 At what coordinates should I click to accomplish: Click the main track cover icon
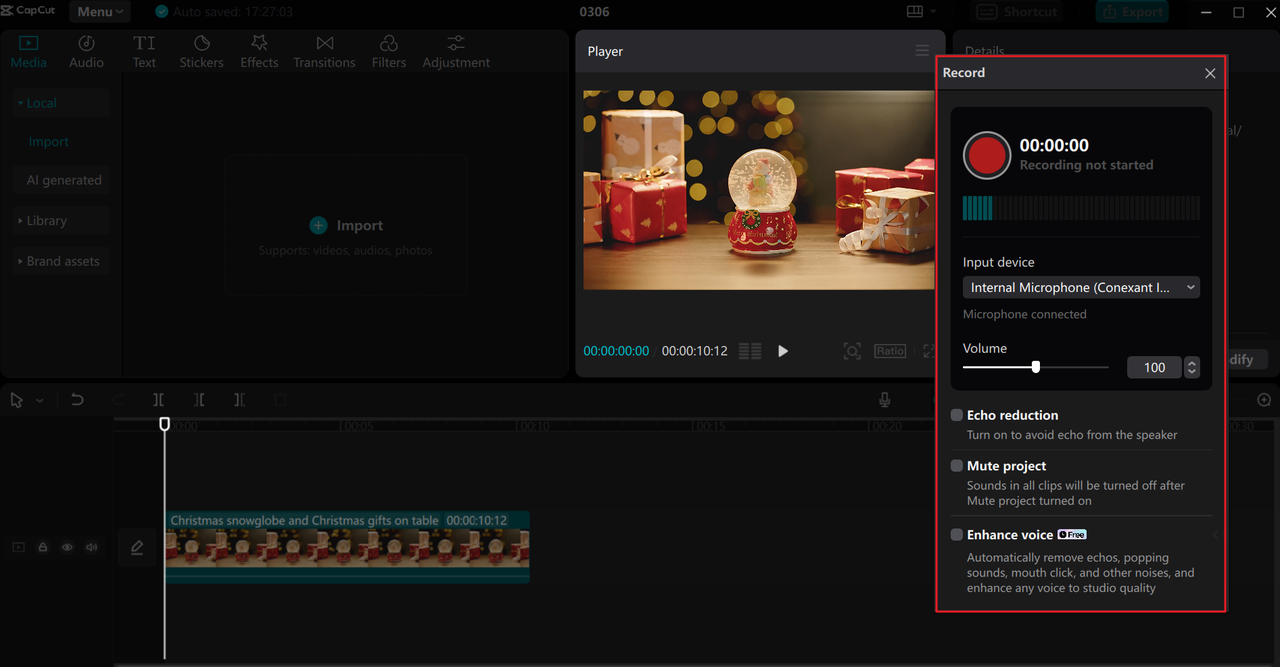click(x=18, y=547)
